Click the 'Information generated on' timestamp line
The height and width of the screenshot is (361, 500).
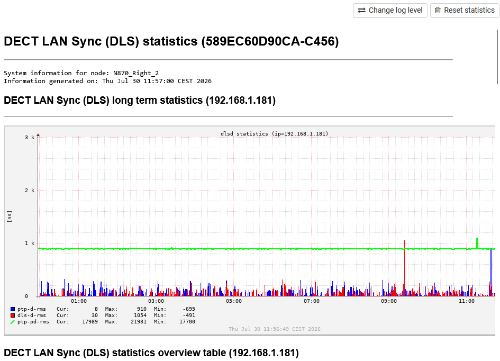[x=107, y=81]
